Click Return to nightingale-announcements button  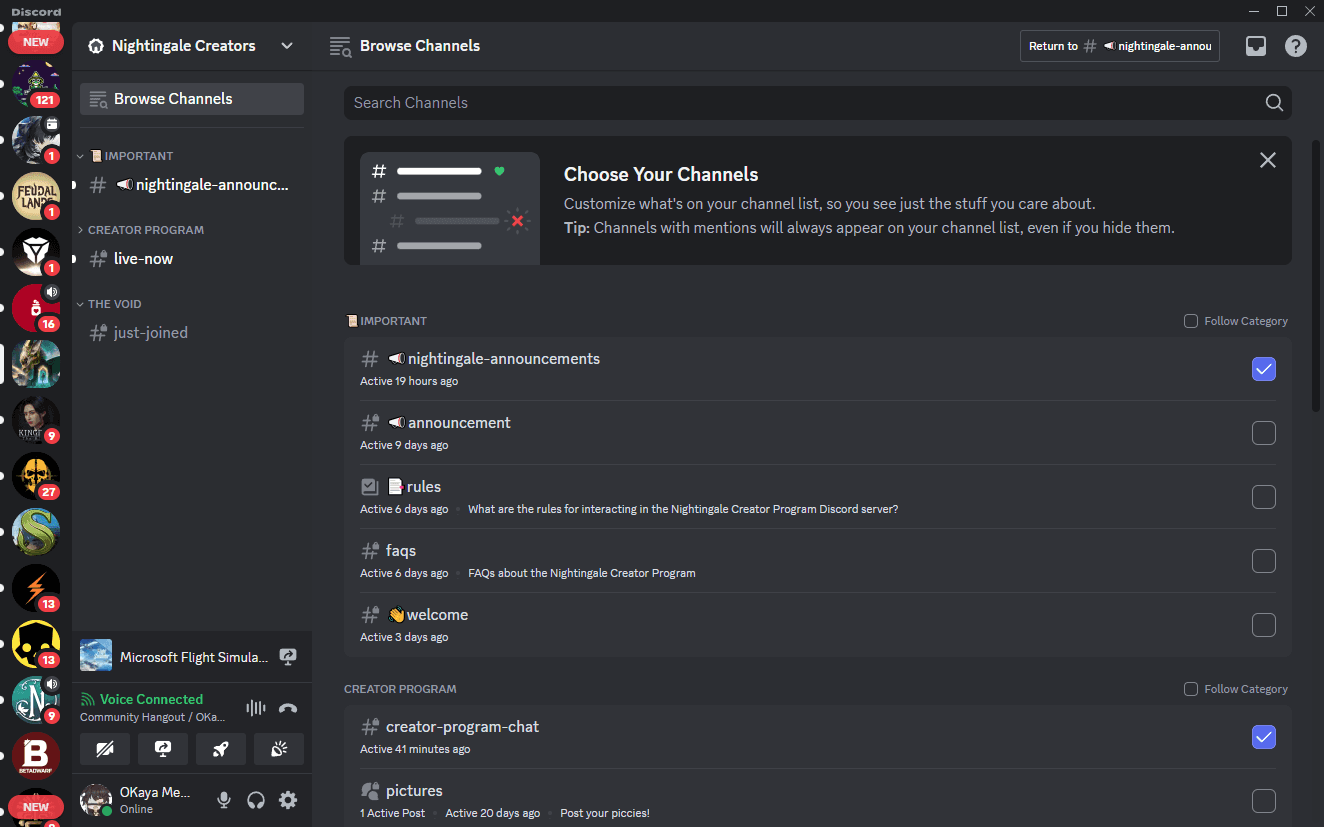coord(1120,46)
